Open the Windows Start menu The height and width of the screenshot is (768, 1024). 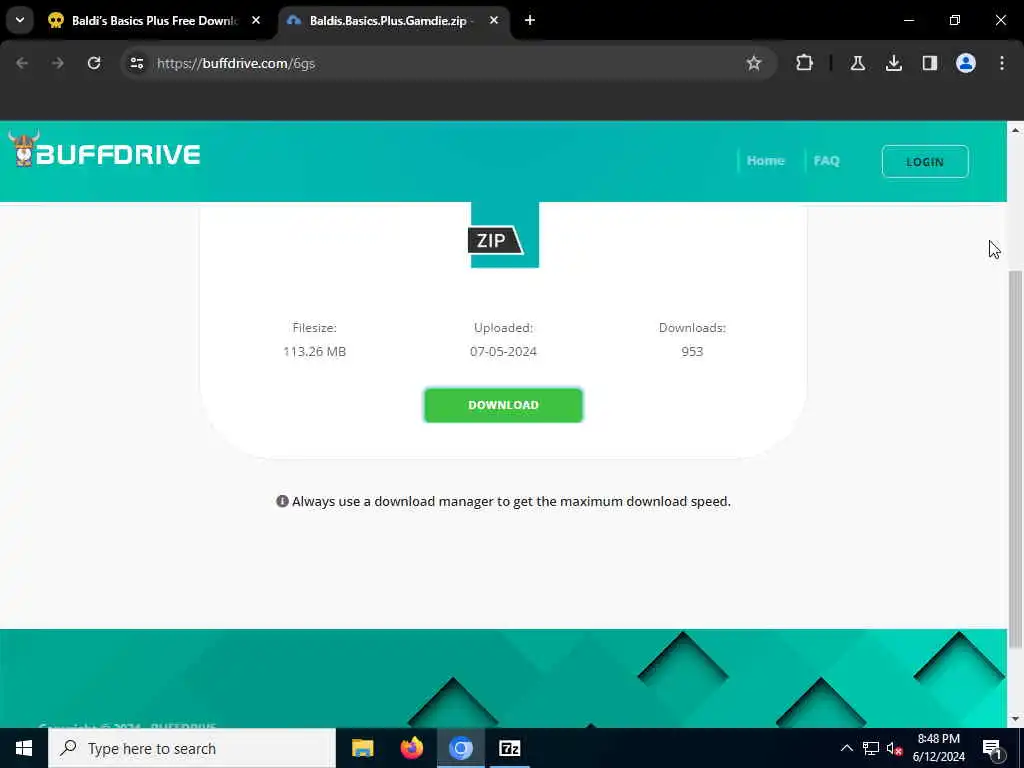pos(24,748)
